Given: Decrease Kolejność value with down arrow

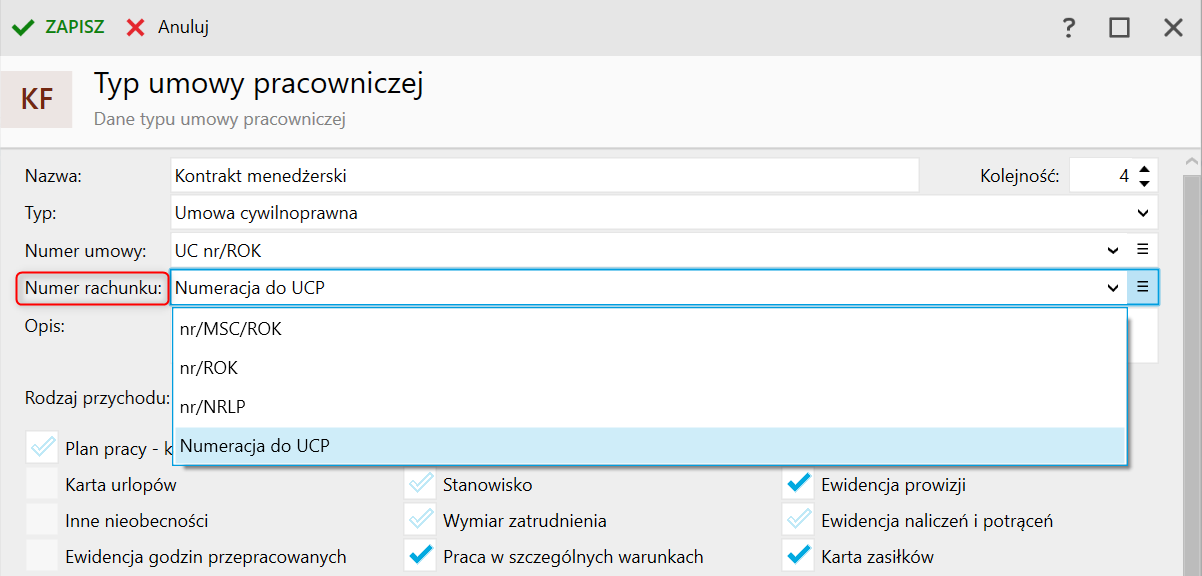Looking at the screenshot, I should pos(1144,184).
